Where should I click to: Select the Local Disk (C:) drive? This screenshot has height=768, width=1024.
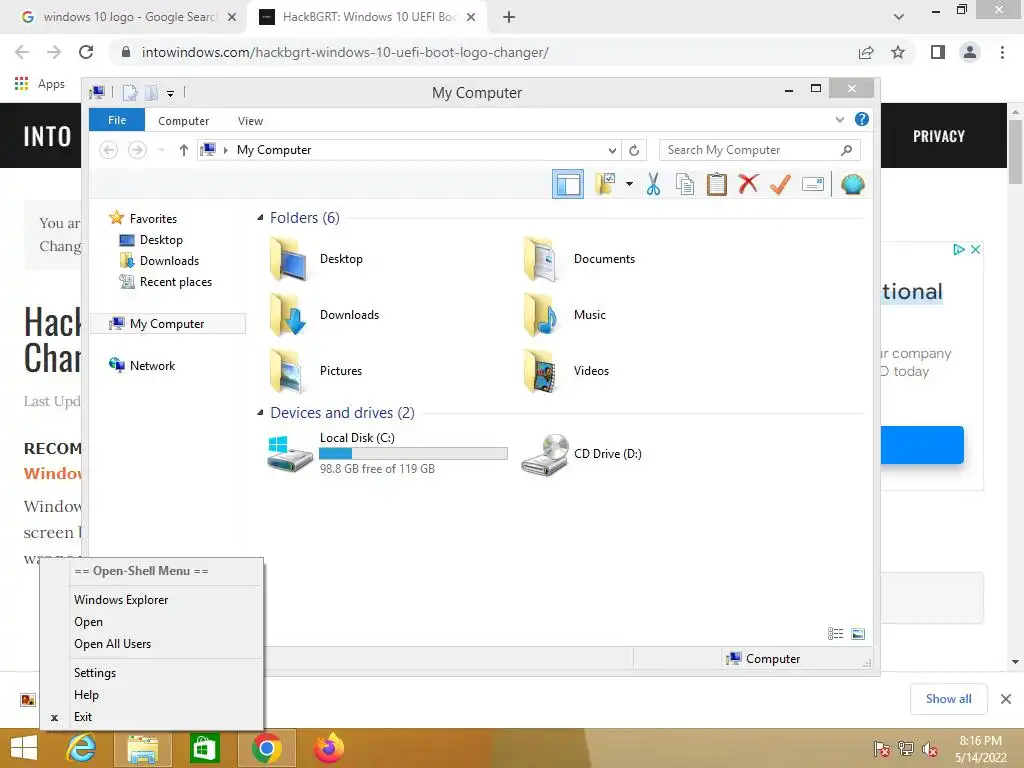pyautogui.click(x=387, y=453)
